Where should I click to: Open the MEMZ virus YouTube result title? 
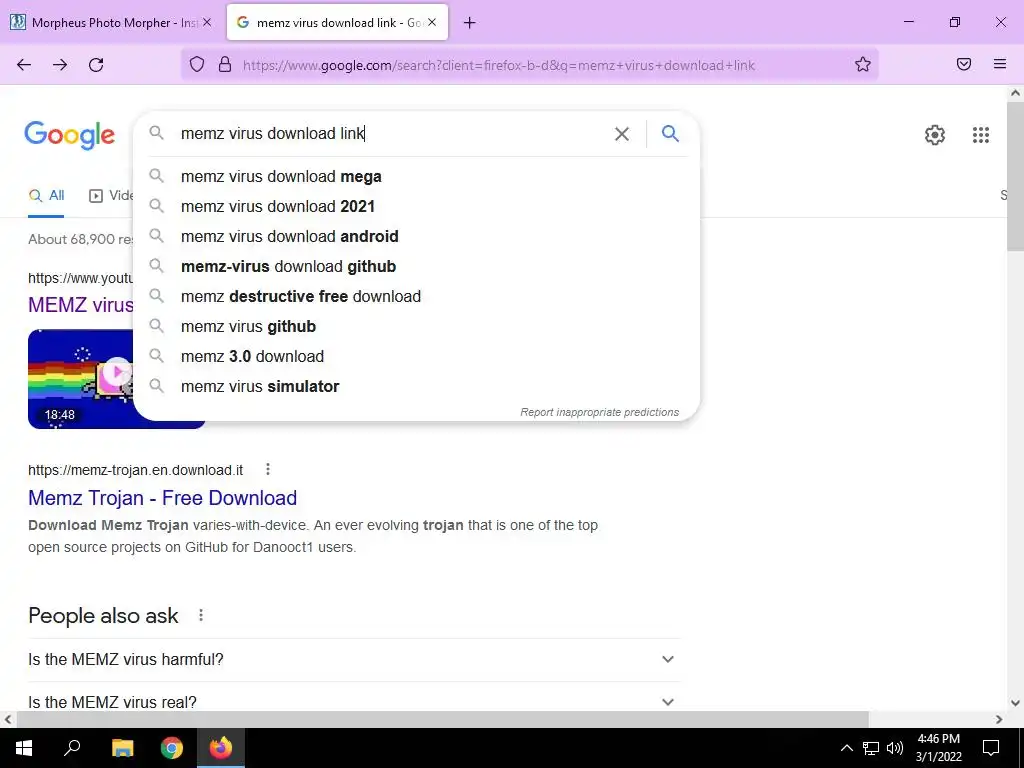tap(80, 305)
